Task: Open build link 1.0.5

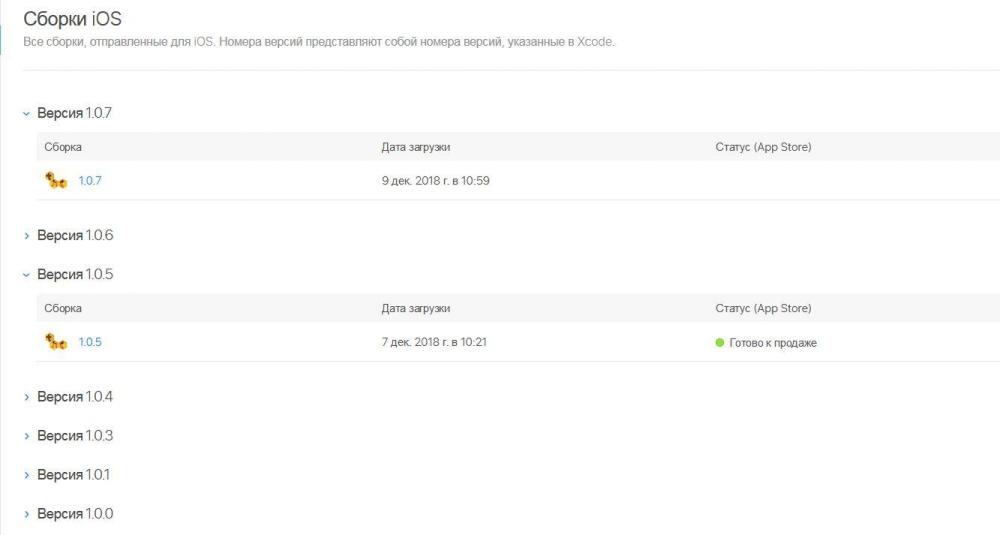Action: click(x=90, y=342)
